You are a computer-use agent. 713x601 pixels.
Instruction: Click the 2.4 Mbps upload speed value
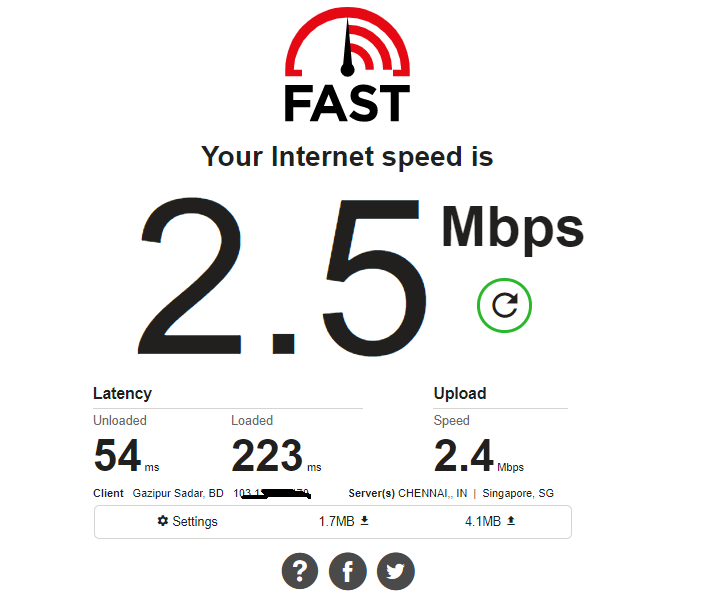click(479, 455)
